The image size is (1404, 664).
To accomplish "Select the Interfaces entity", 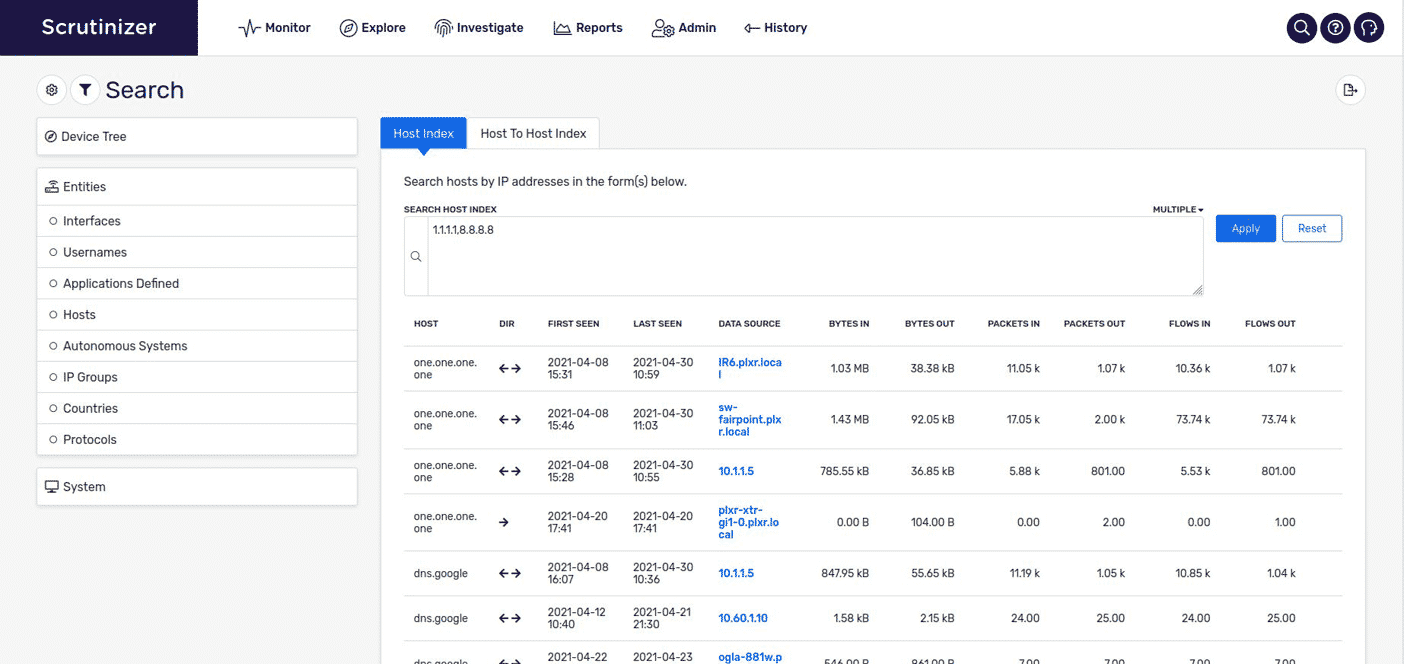I will [197, 221].
